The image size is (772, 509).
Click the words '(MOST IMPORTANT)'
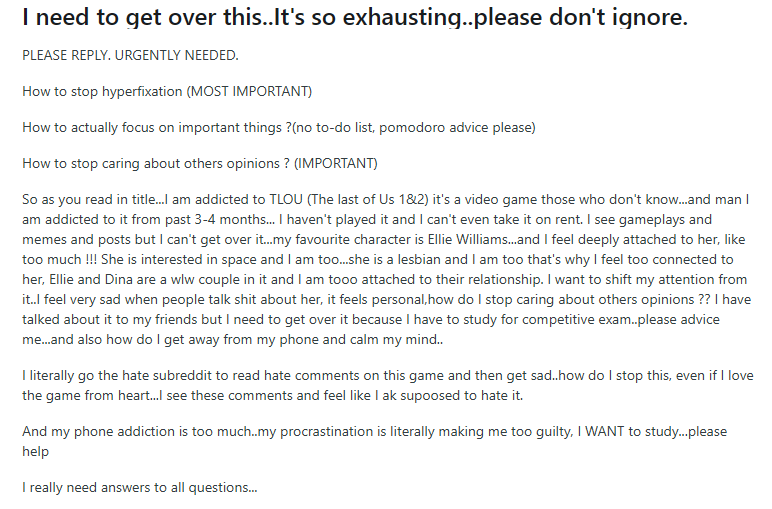point(249,92)
